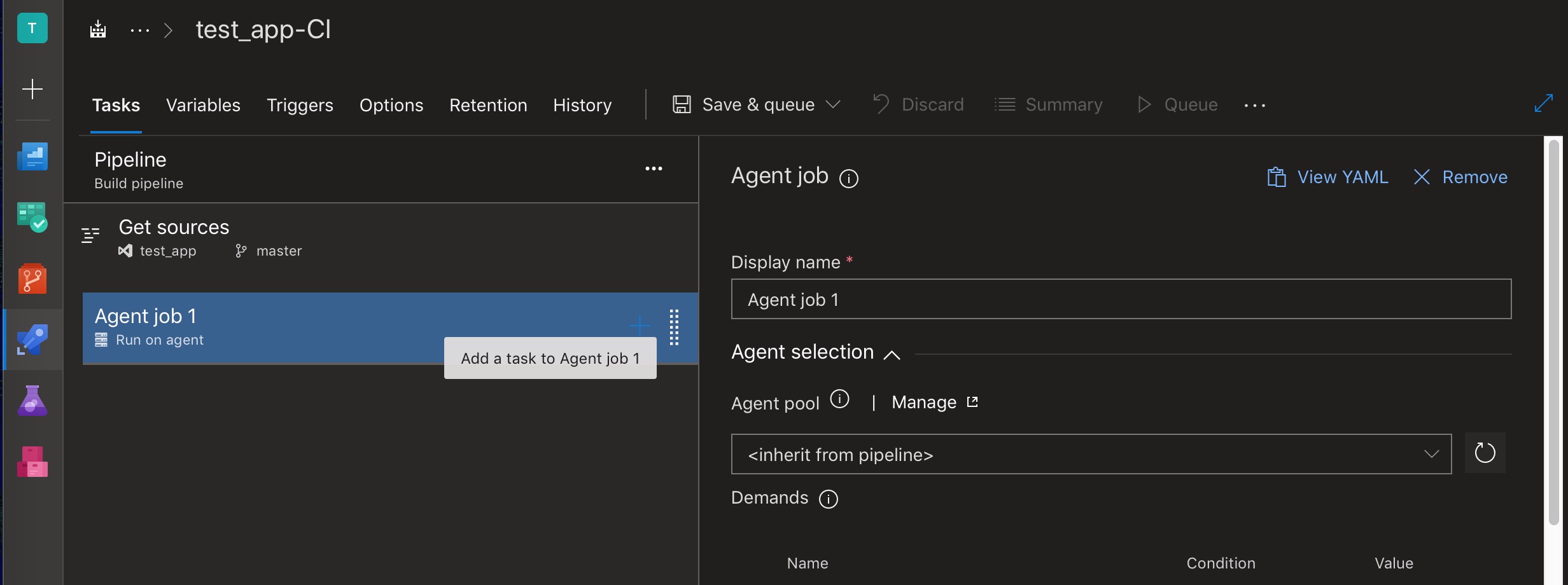Add a task with Agent job 1 plus icon
The width and height of the screenshot is (1568, 585).
click(x=639, y=326)
